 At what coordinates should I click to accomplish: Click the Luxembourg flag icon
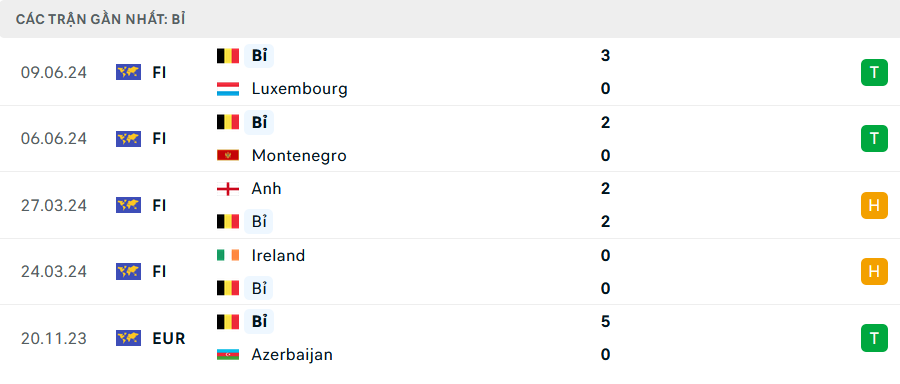point(228,89)
